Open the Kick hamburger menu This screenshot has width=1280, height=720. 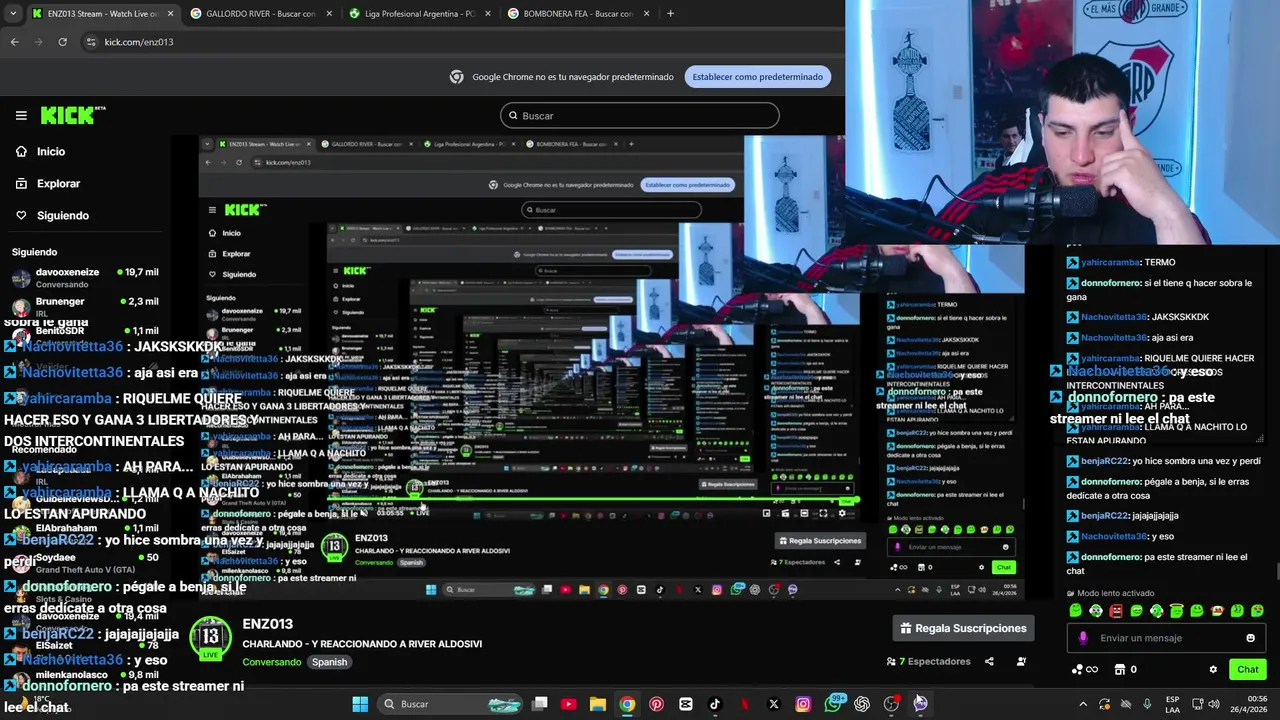point(21,115)
